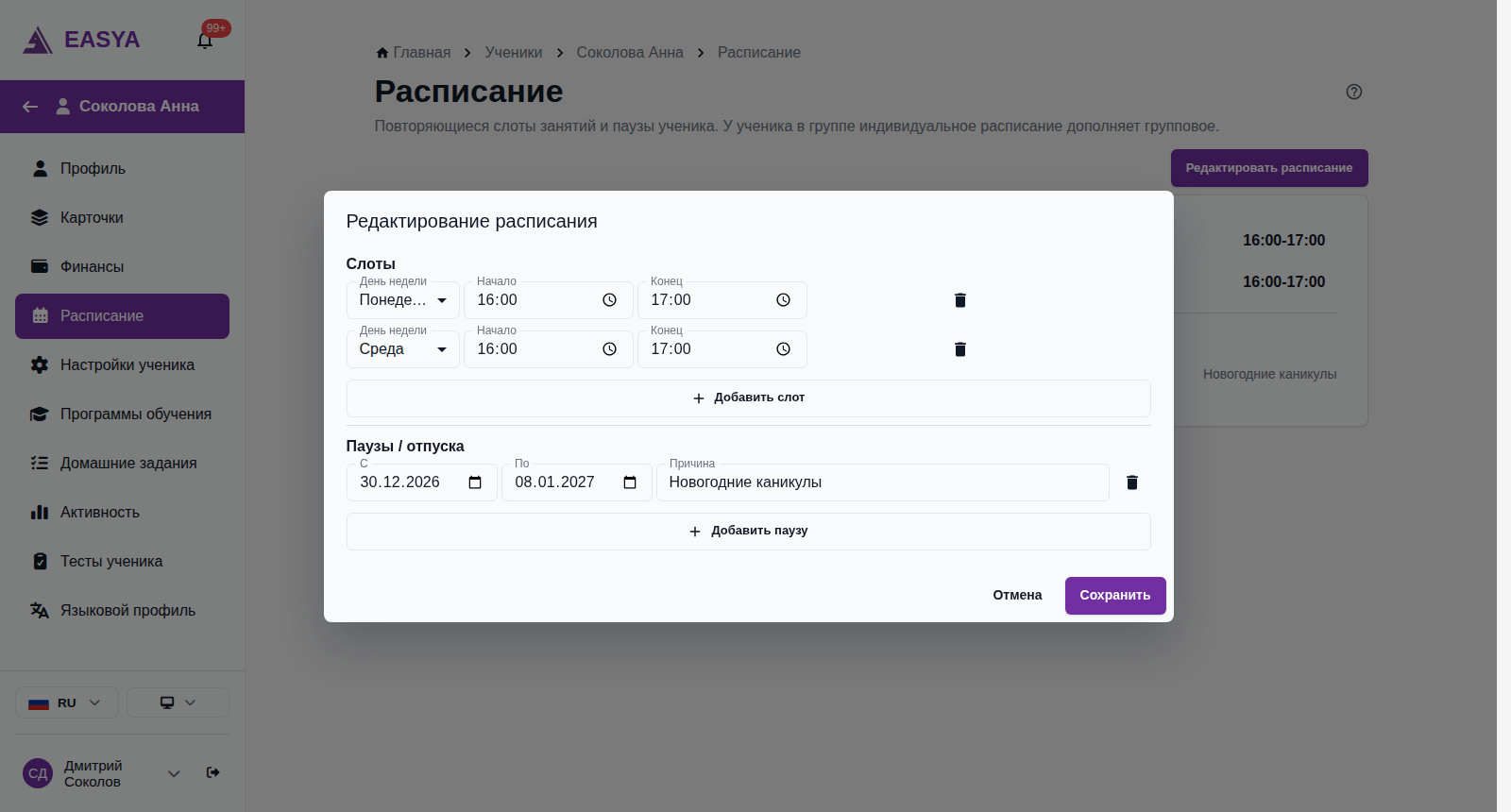Delete the Среда slot with trash icon
Image resolution: width=1511 pixels, height=812 pixels.
960,349
